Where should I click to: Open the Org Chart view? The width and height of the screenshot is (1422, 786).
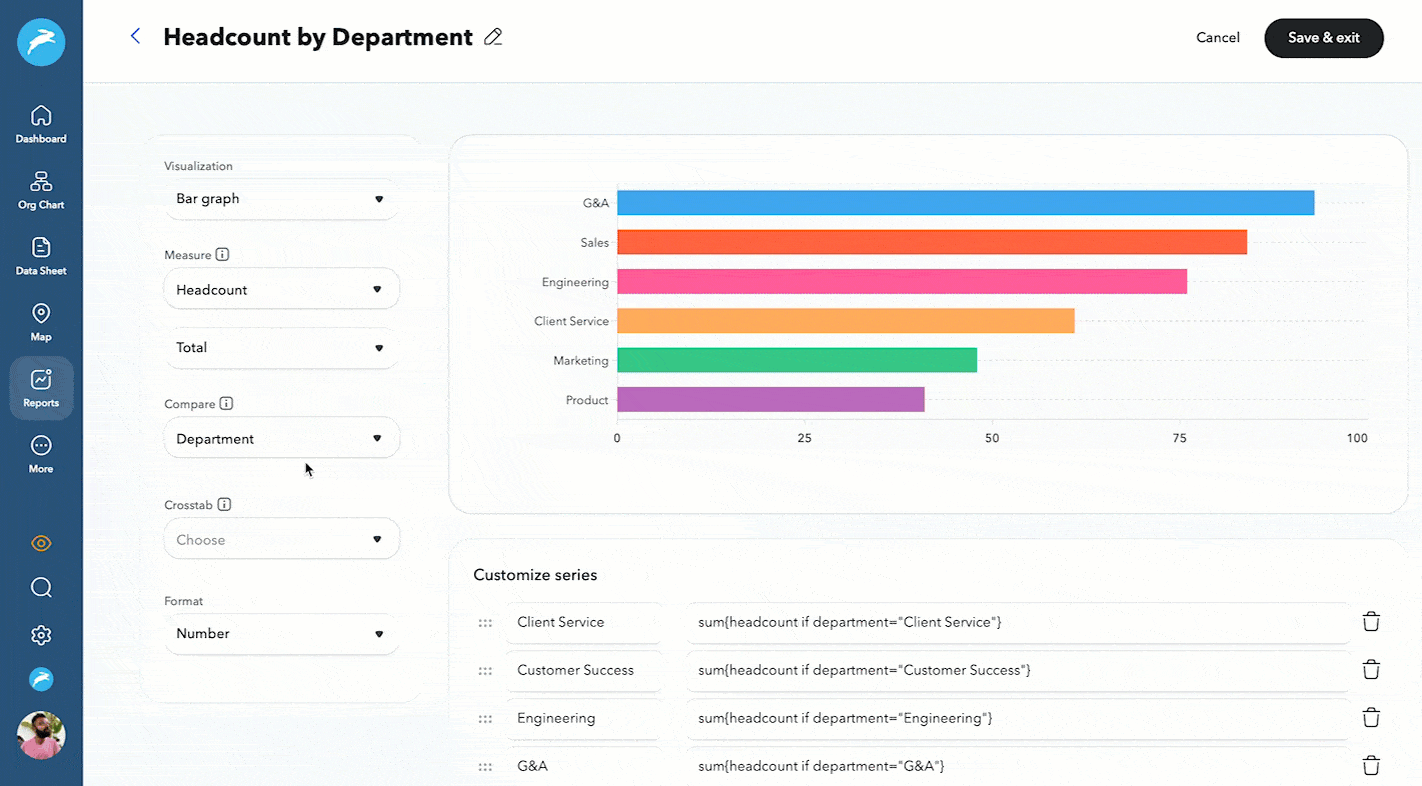click(x=40, y=189)
